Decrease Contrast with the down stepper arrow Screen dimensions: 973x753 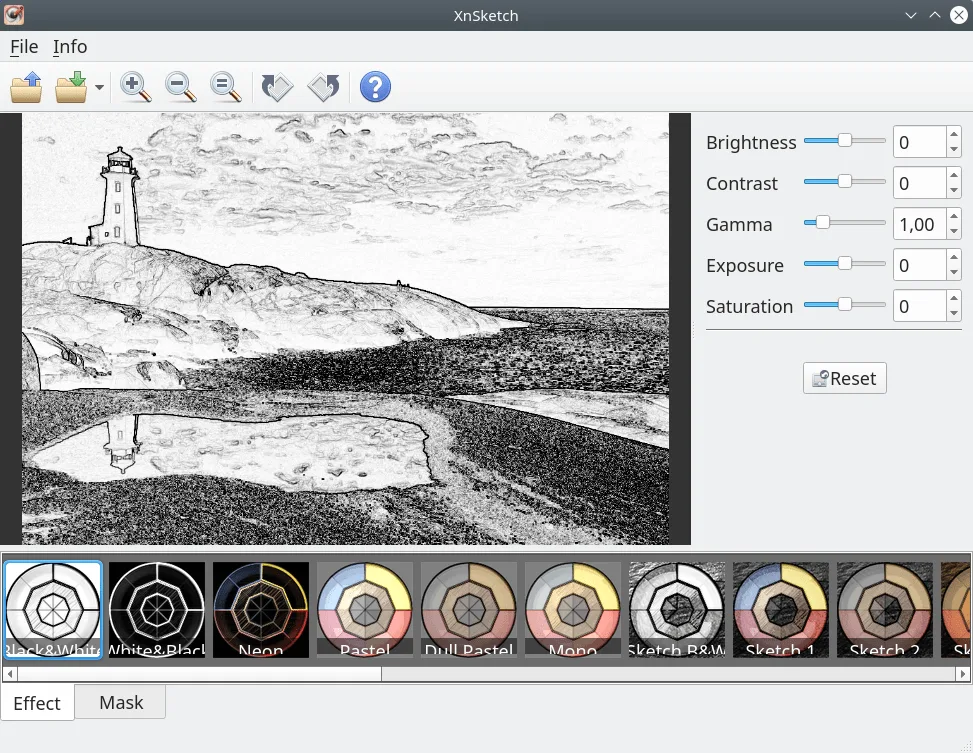pyautogui.click(x=954, y=191)
